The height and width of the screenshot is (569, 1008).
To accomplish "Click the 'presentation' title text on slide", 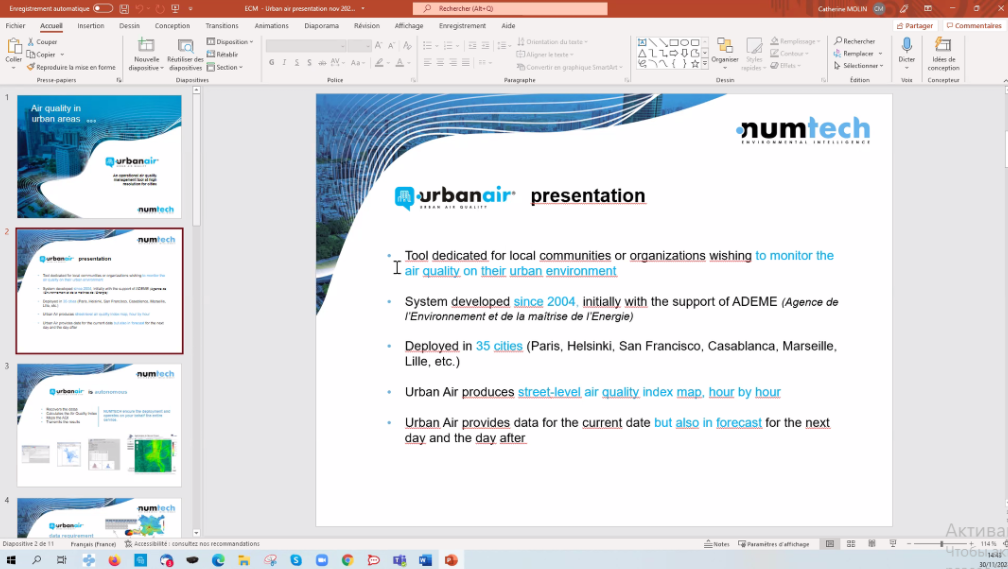I will 588,195.
